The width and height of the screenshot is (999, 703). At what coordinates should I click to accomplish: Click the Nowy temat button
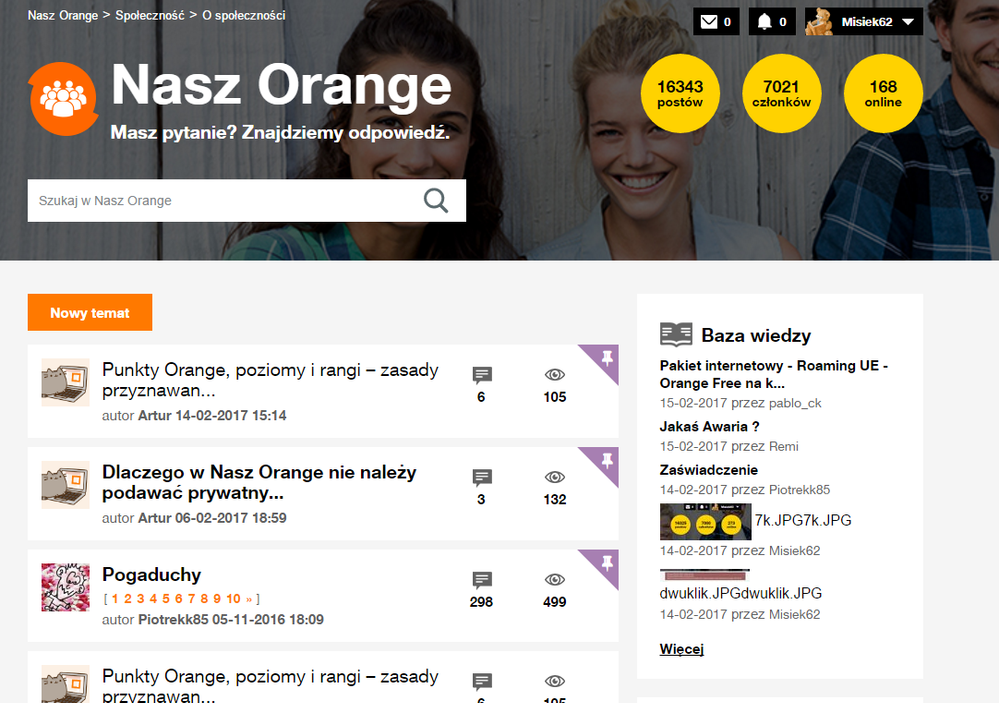[x=90, y=313]
